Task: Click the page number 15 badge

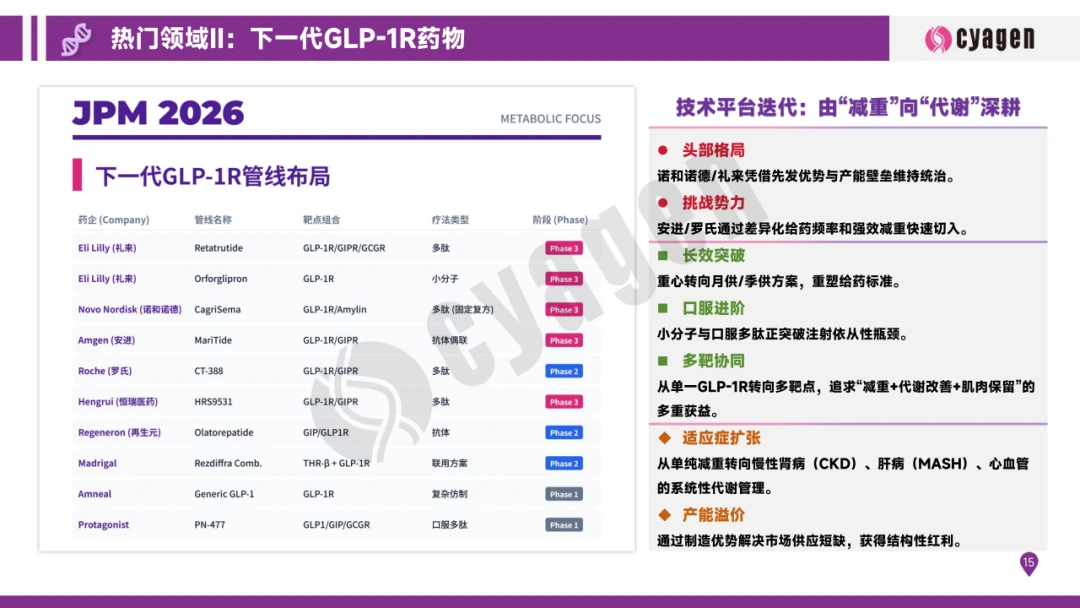Action: pos(1028,563)
